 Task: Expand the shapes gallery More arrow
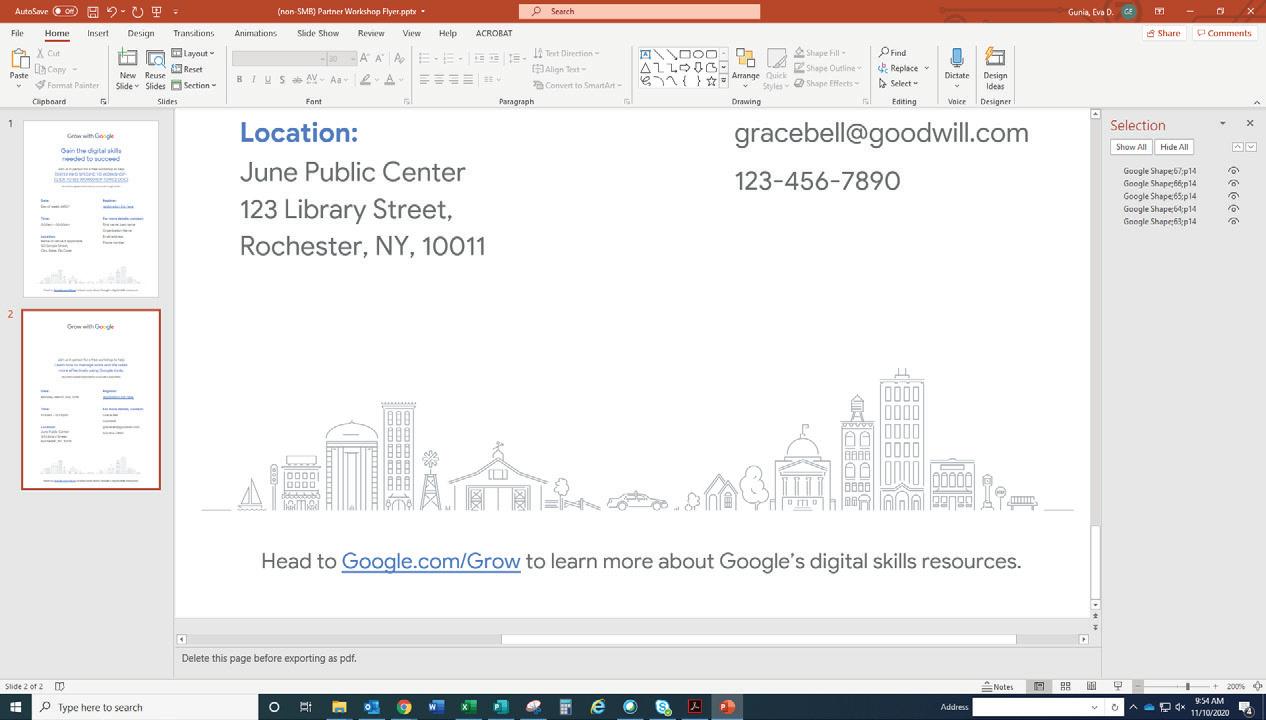click(x=724, y=81)
